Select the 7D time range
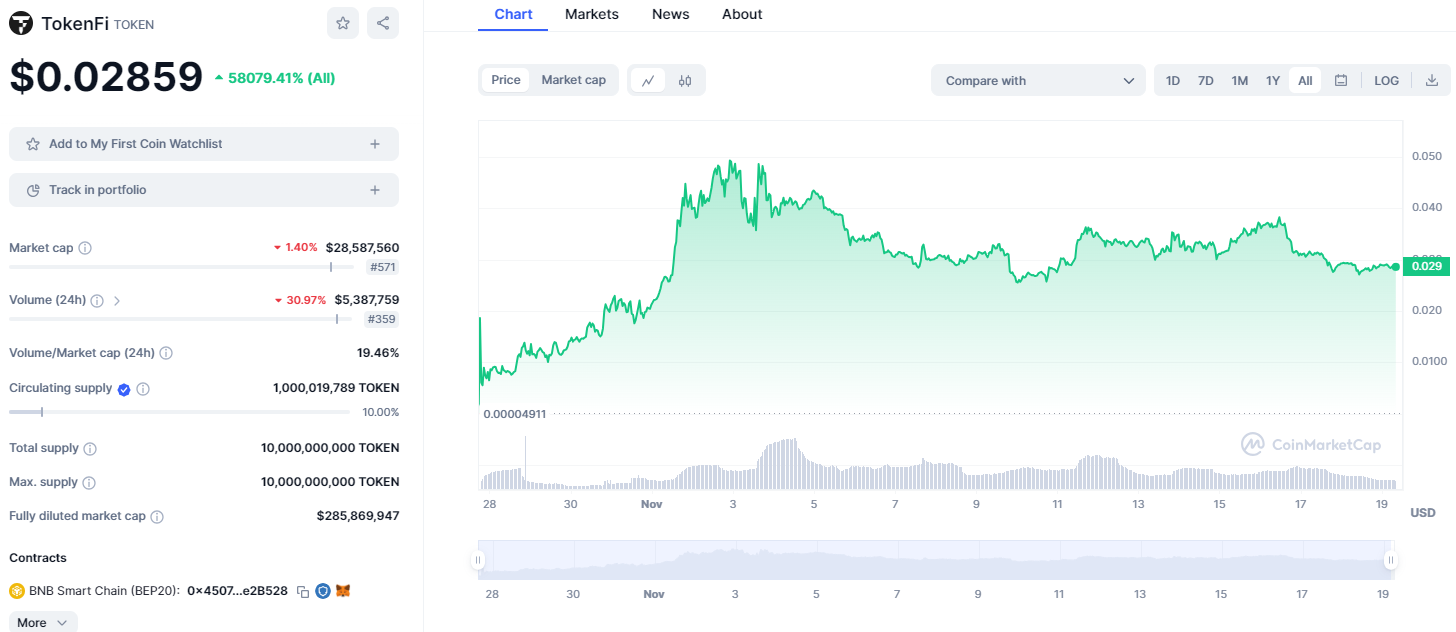1456x632 pixels. [x=1206, y=81]
